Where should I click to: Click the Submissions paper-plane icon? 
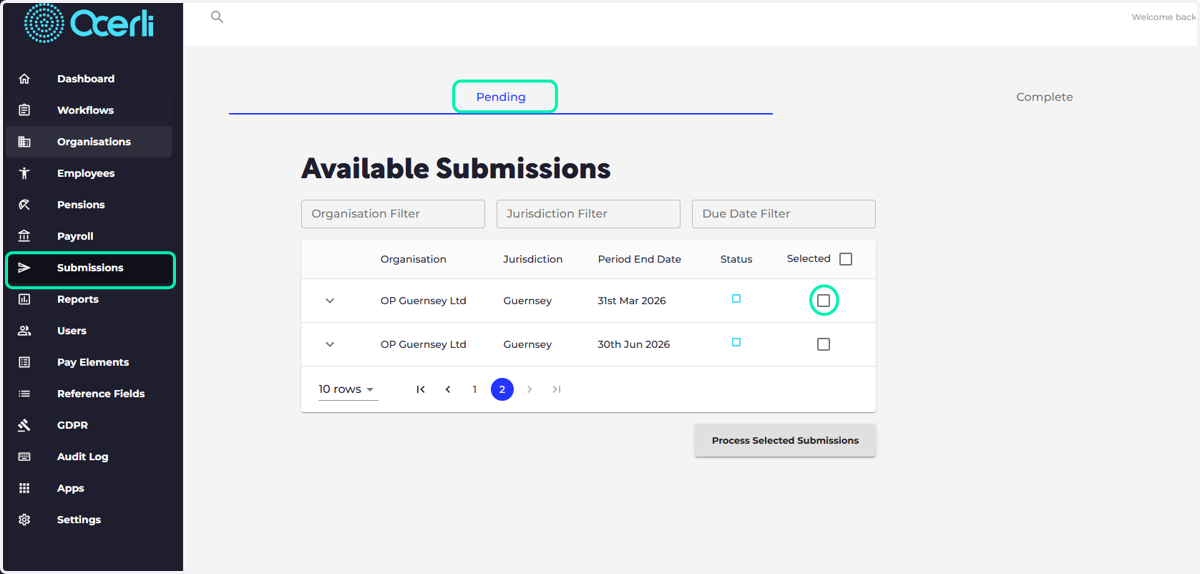click(x=25, y=268)
